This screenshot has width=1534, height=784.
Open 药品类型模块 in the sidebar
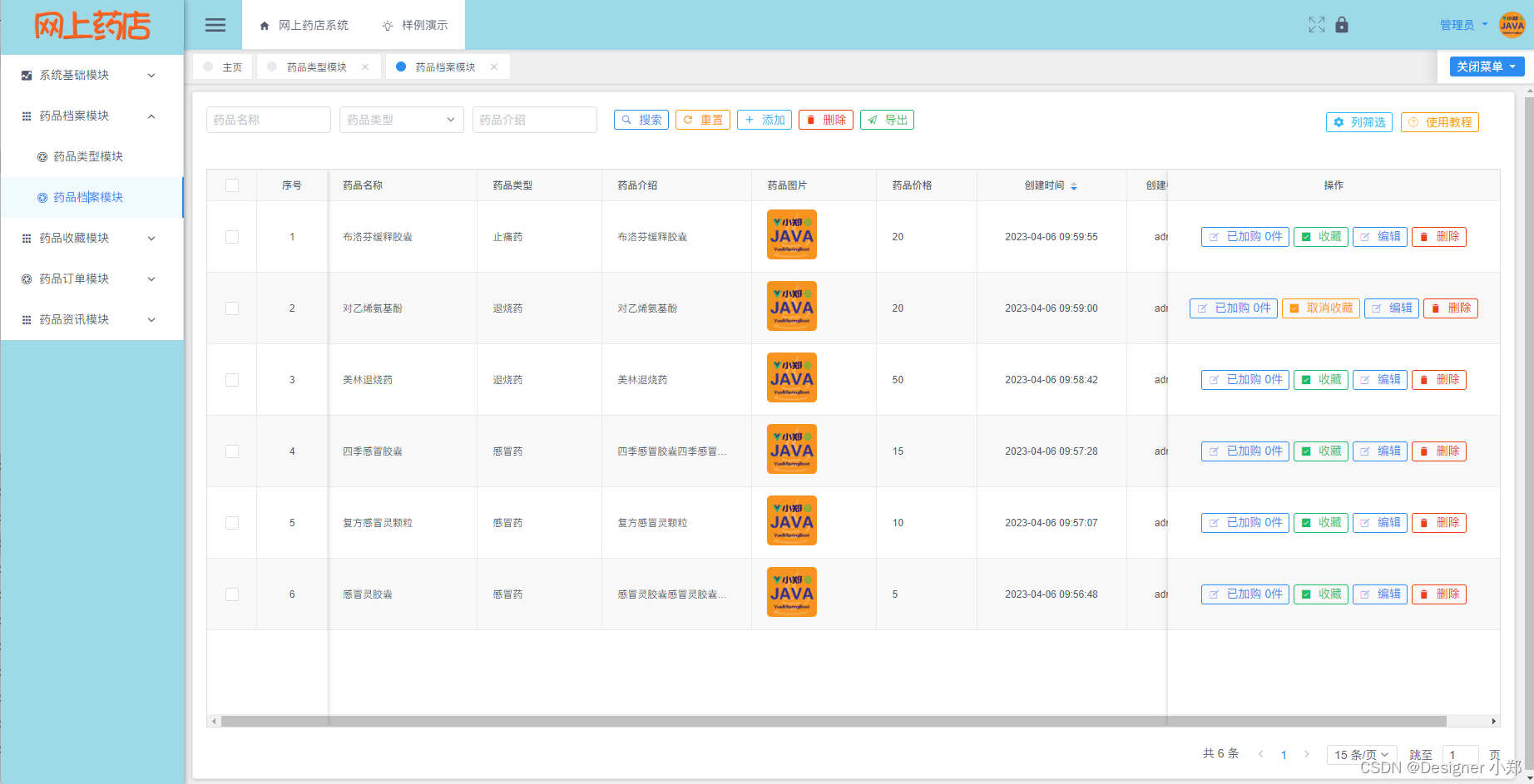[92, 156]
